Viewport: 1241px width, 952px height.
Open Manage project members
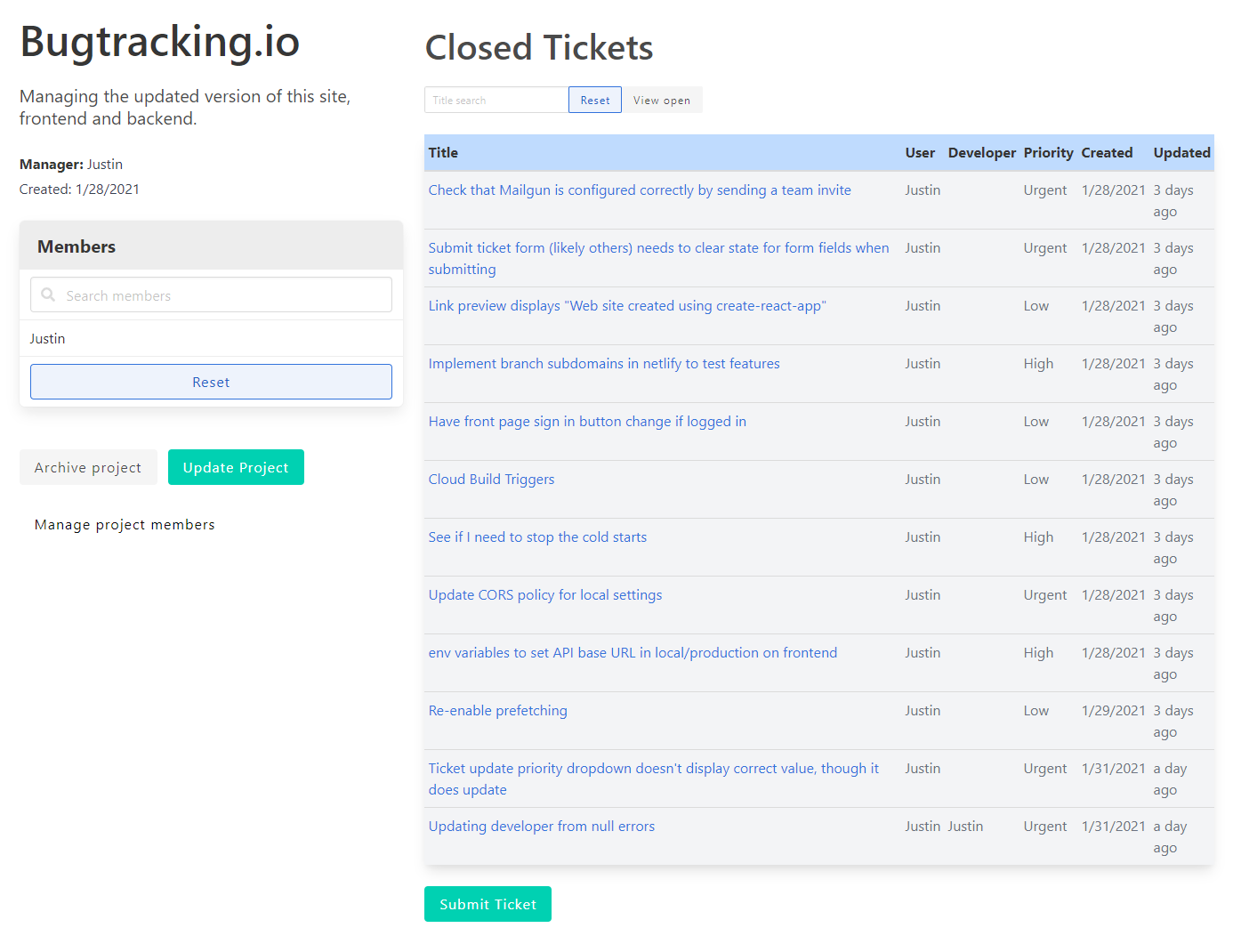(x=125, y=525)
